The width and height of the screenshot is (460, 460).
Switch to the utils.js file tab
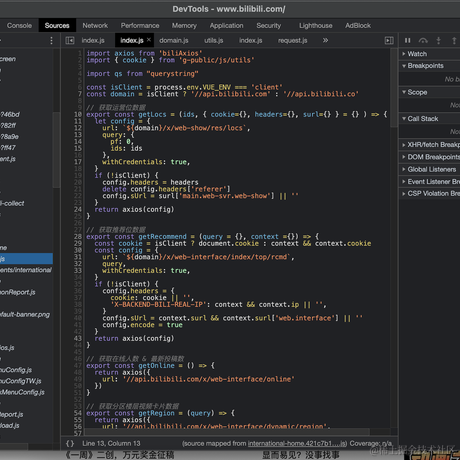point(214,40)
